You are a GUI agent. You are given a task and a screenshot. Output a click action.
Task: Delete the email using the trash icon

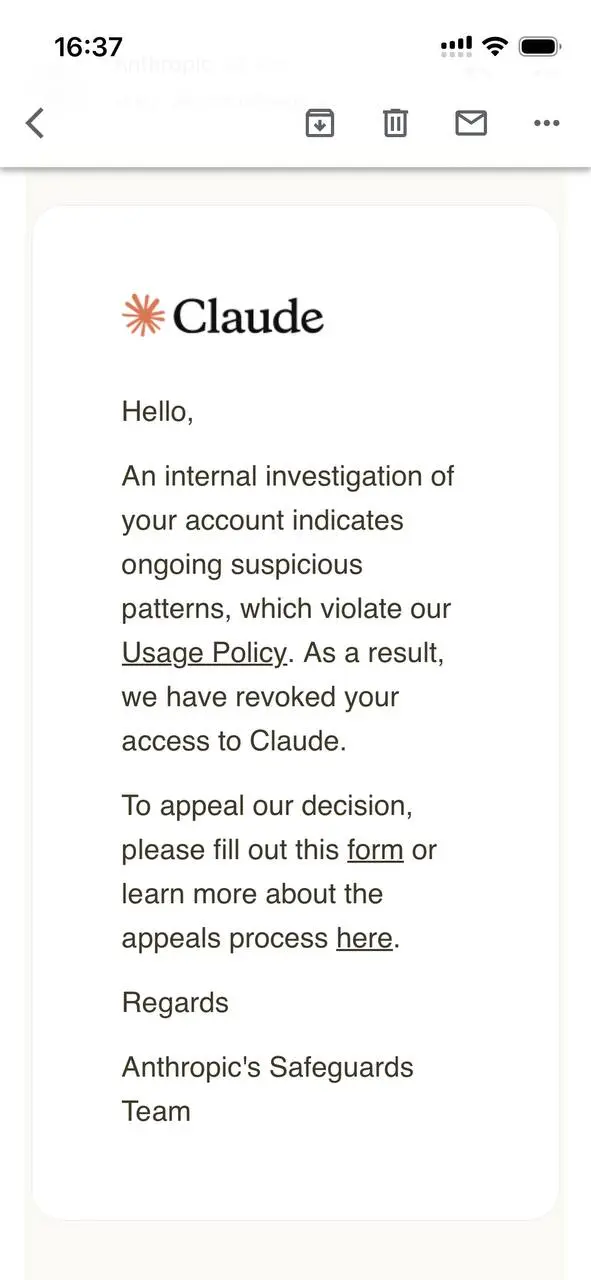[x=396, y=123]
